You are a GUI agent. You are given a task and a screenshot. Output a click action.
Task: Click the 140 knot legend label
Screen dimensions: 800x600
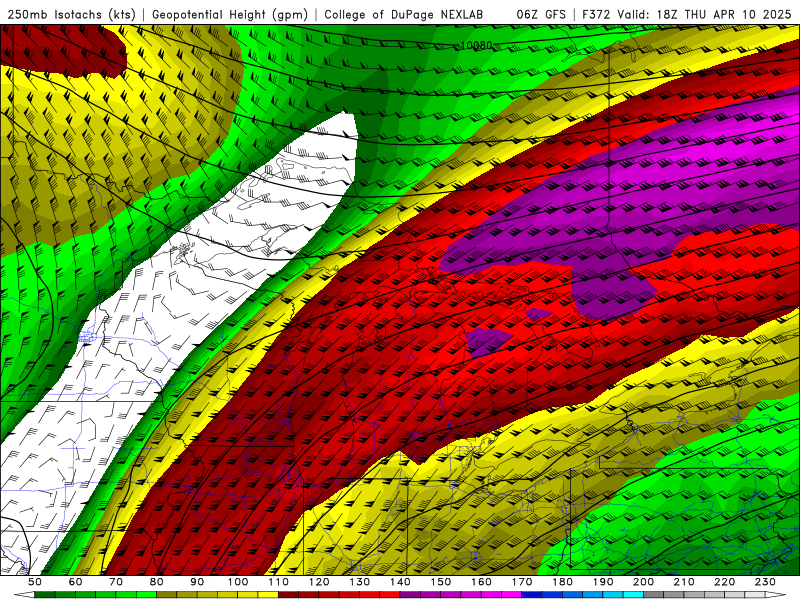tap(400, 582)
